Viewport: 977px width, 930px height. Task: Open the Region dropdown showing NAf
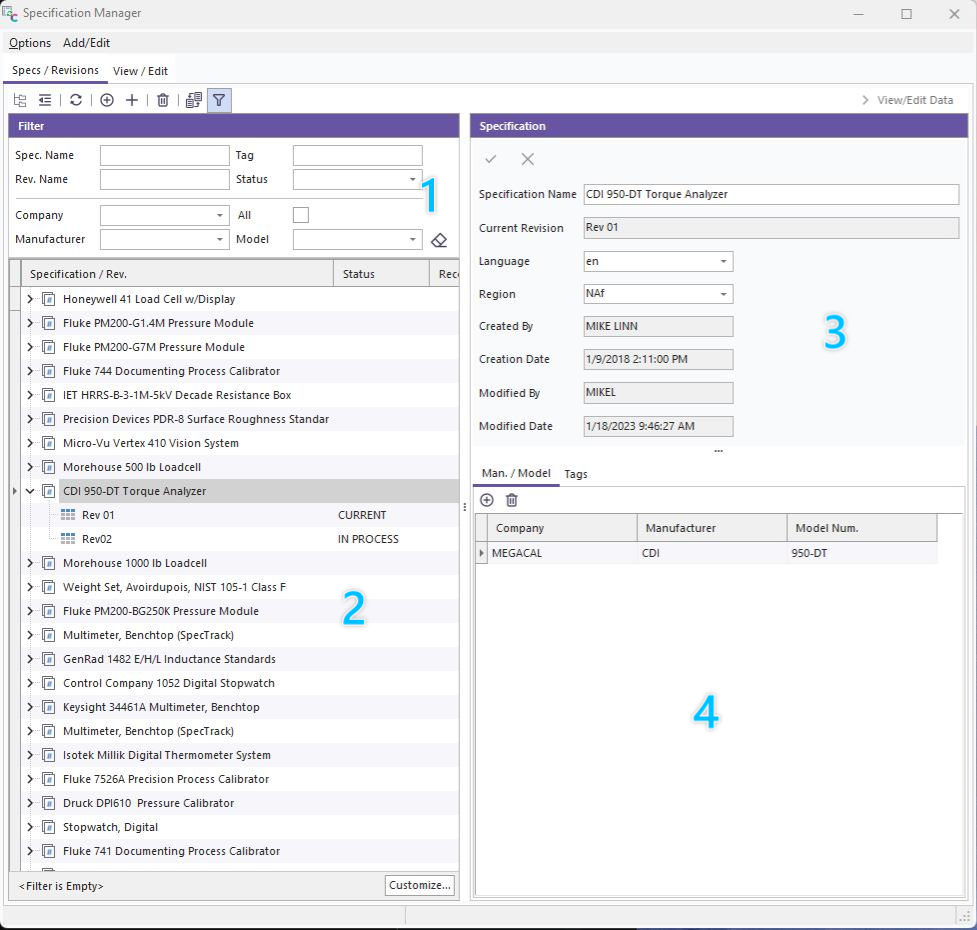[723, 294]
